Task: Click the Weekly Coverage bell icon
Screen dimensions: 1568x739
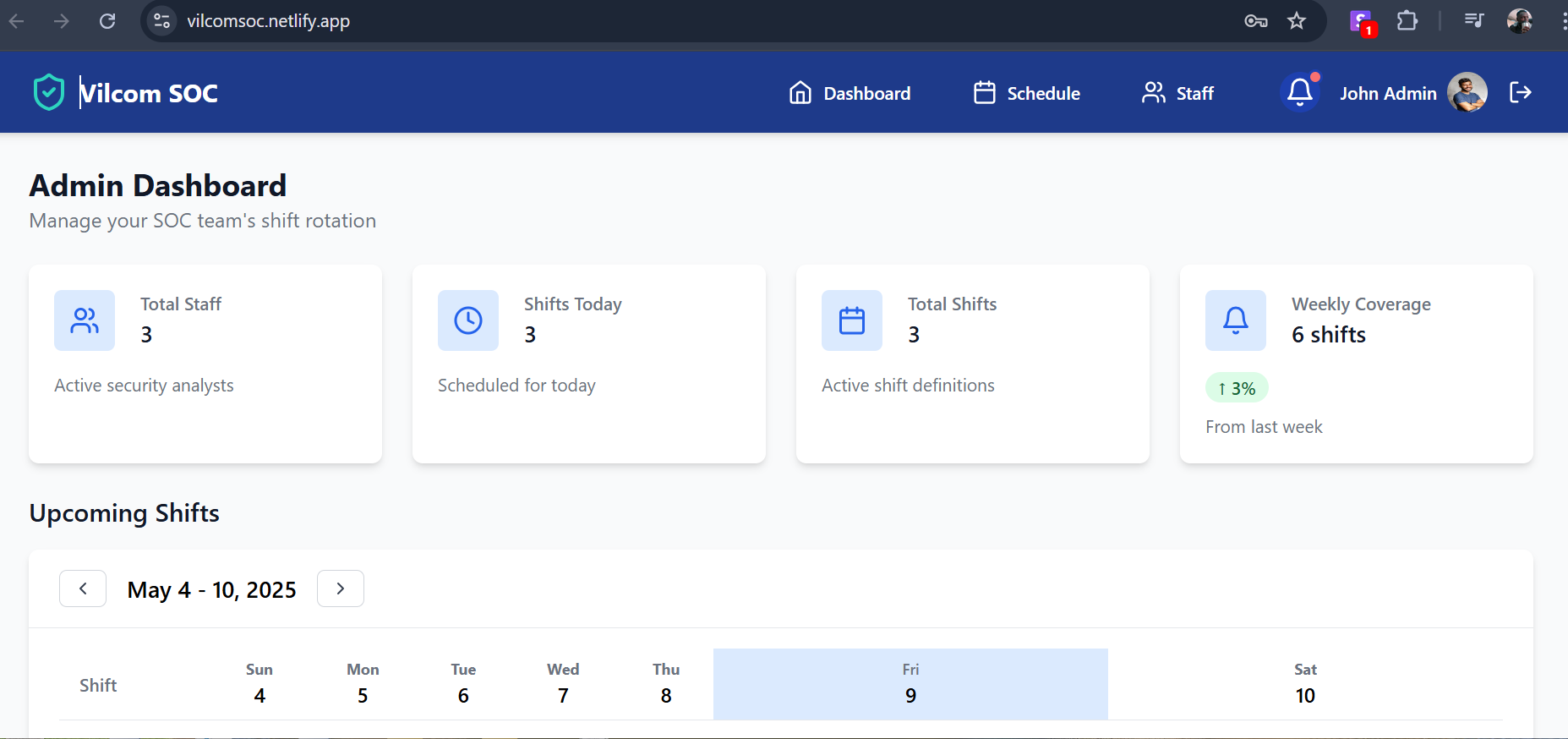Action: coord(1235,320)
